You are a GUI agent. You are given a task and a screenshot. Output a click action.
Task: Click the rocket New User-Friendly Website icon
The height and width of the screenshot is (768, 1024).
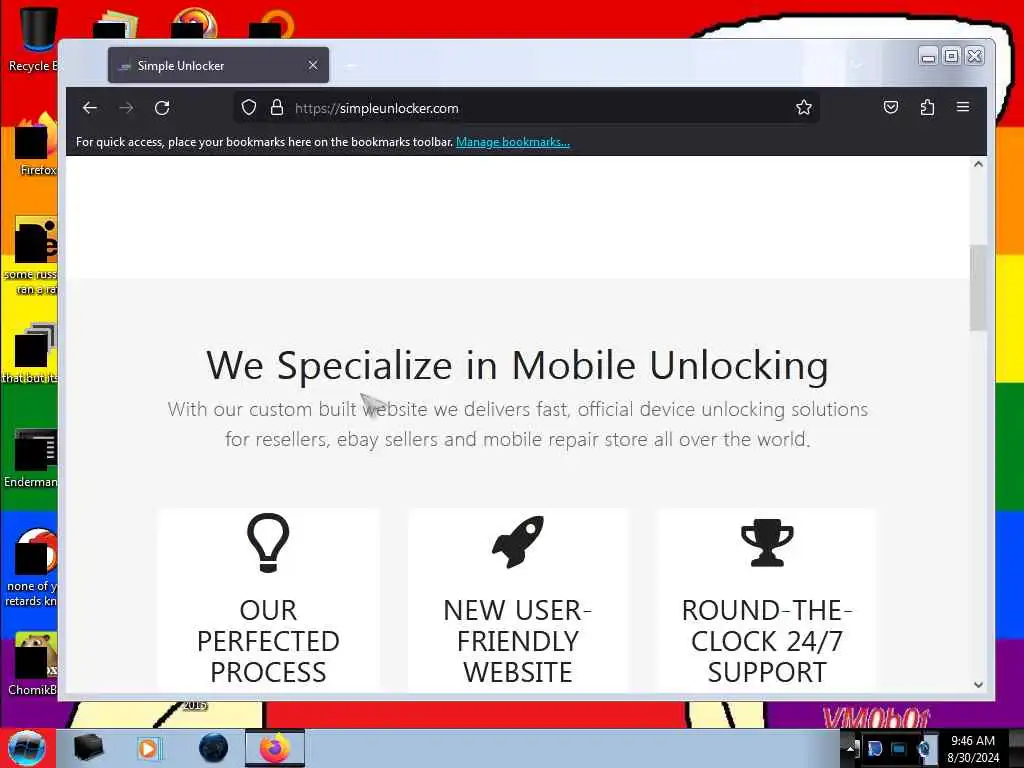[x=518, y=542]
